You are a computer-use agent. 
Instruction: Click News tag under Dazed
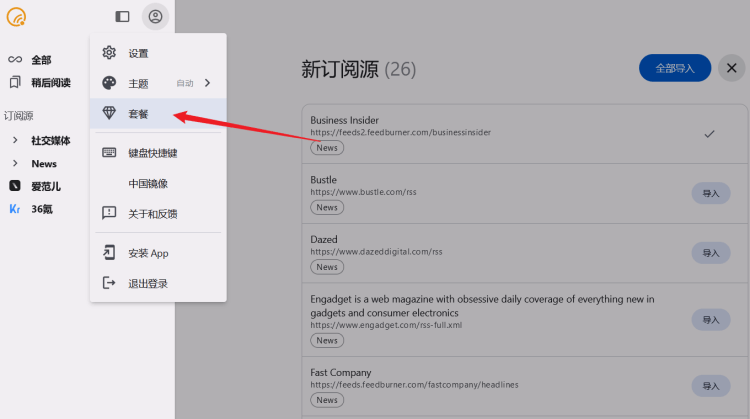[x=327, y=267]
